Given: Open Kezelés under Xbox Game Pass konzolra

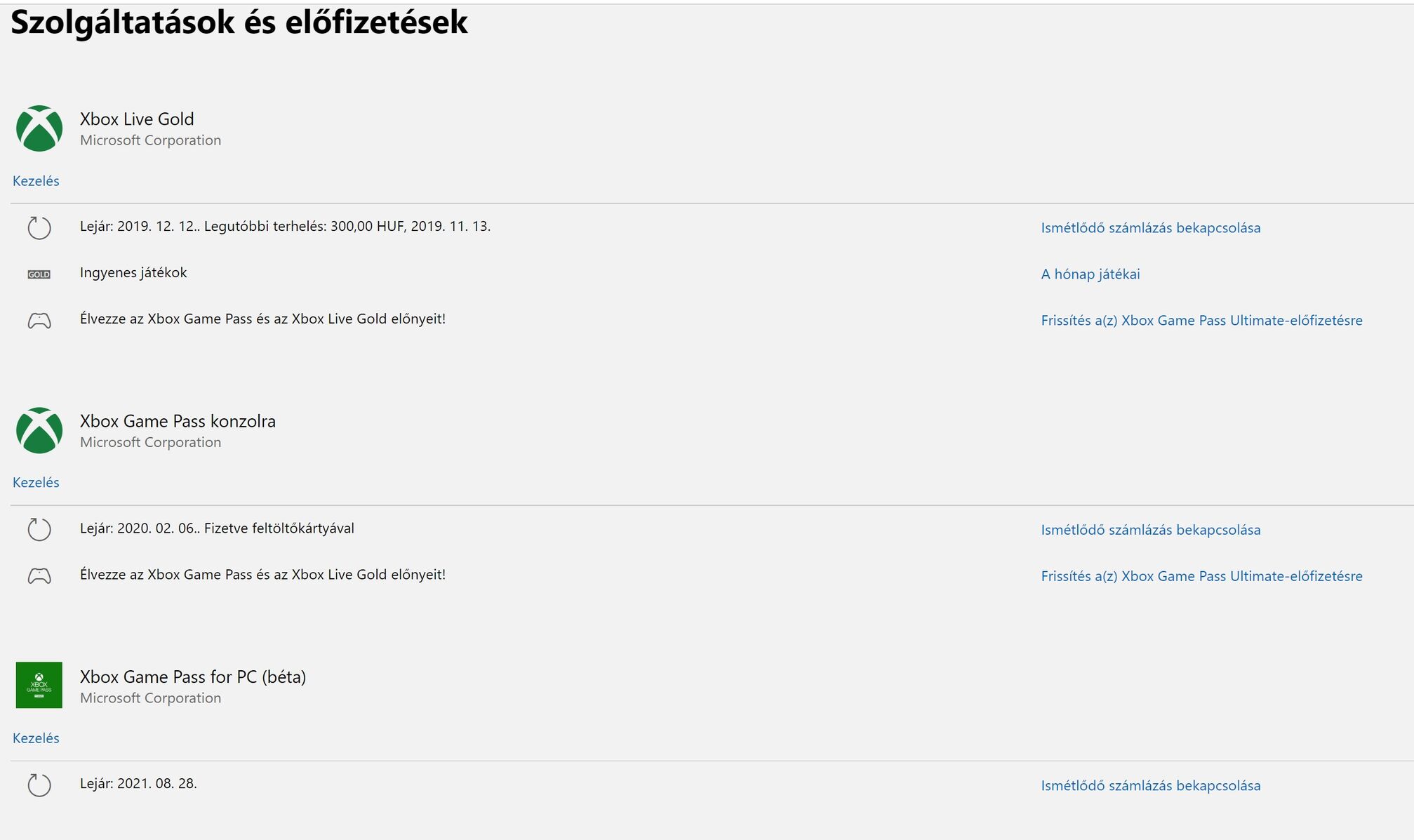Looking at the screenshot, I should (36, 483).
